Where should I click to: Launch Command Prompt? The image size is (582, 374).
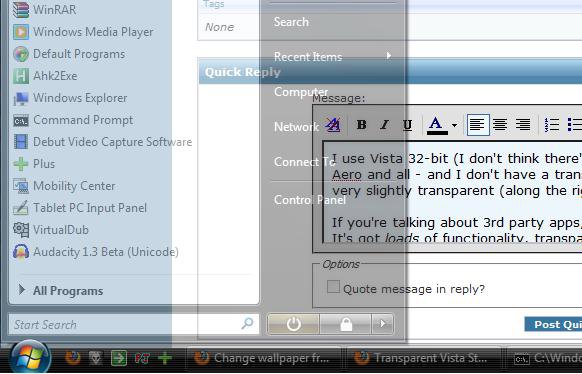(73, 120)
